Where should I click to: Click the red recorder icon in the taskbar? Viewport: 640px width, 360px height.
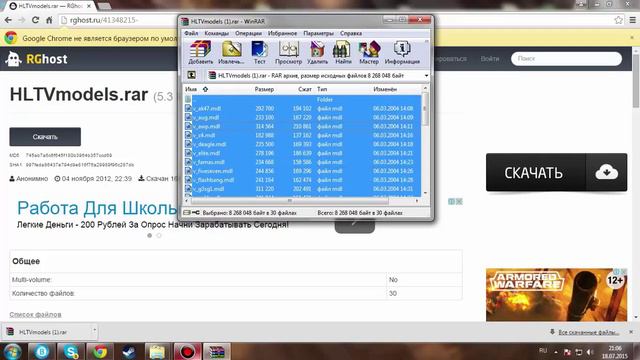(x=187, y=351)
